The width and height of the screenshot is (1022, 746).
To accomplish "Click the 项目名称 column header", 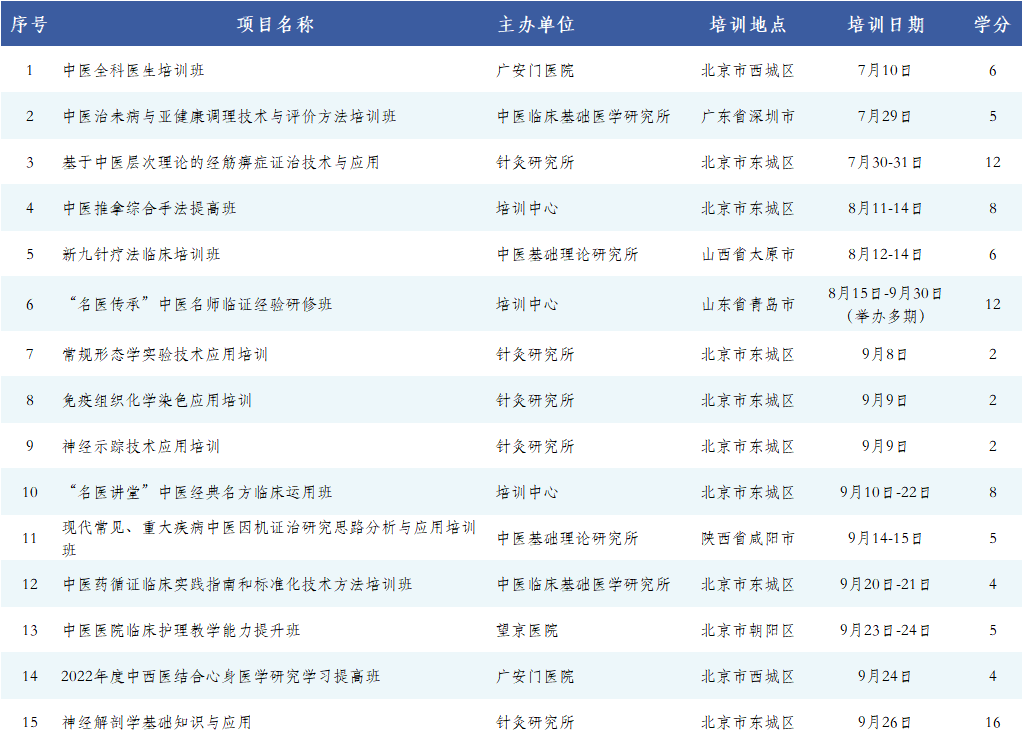I will coord(275,25).
